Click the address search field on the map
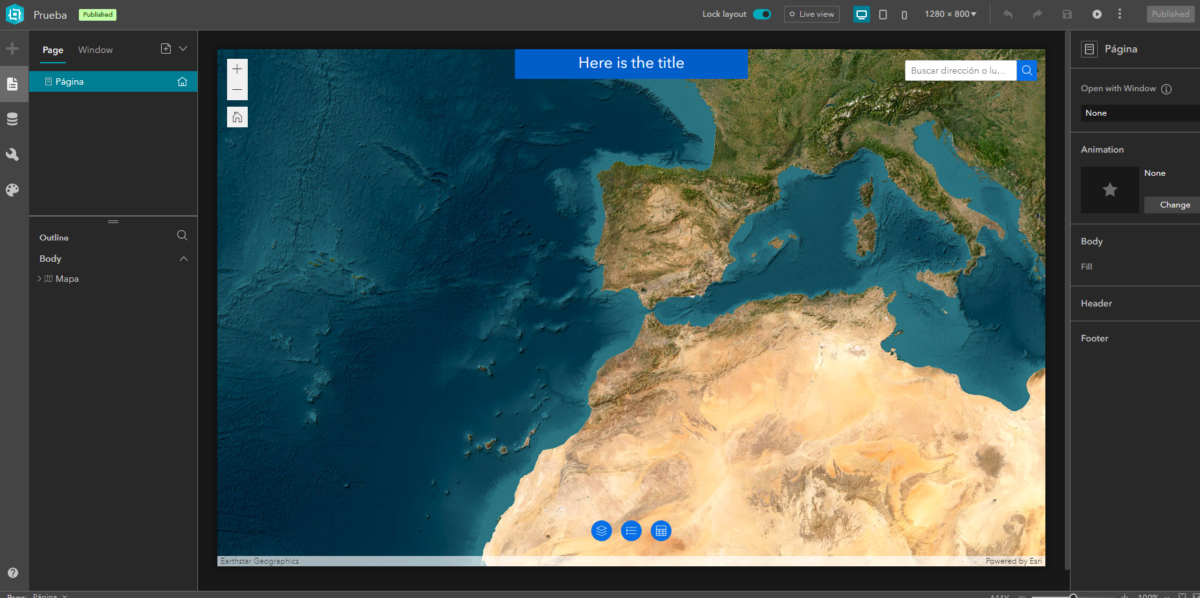 [x=960, y=70]
